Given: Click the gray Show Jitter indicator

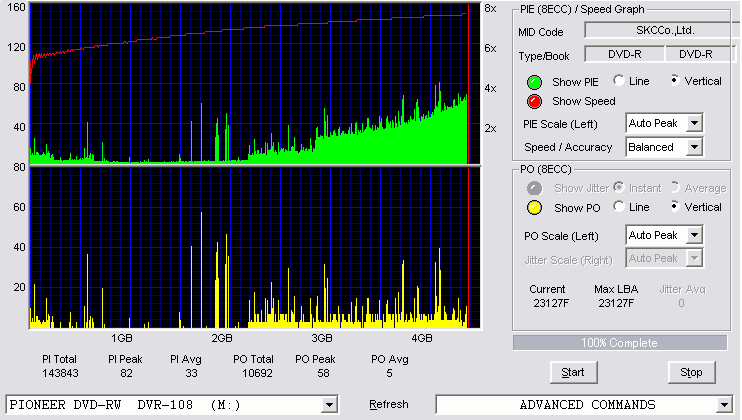Looking at the screenshot, I should pyautogui.click(x=534, y=188).
